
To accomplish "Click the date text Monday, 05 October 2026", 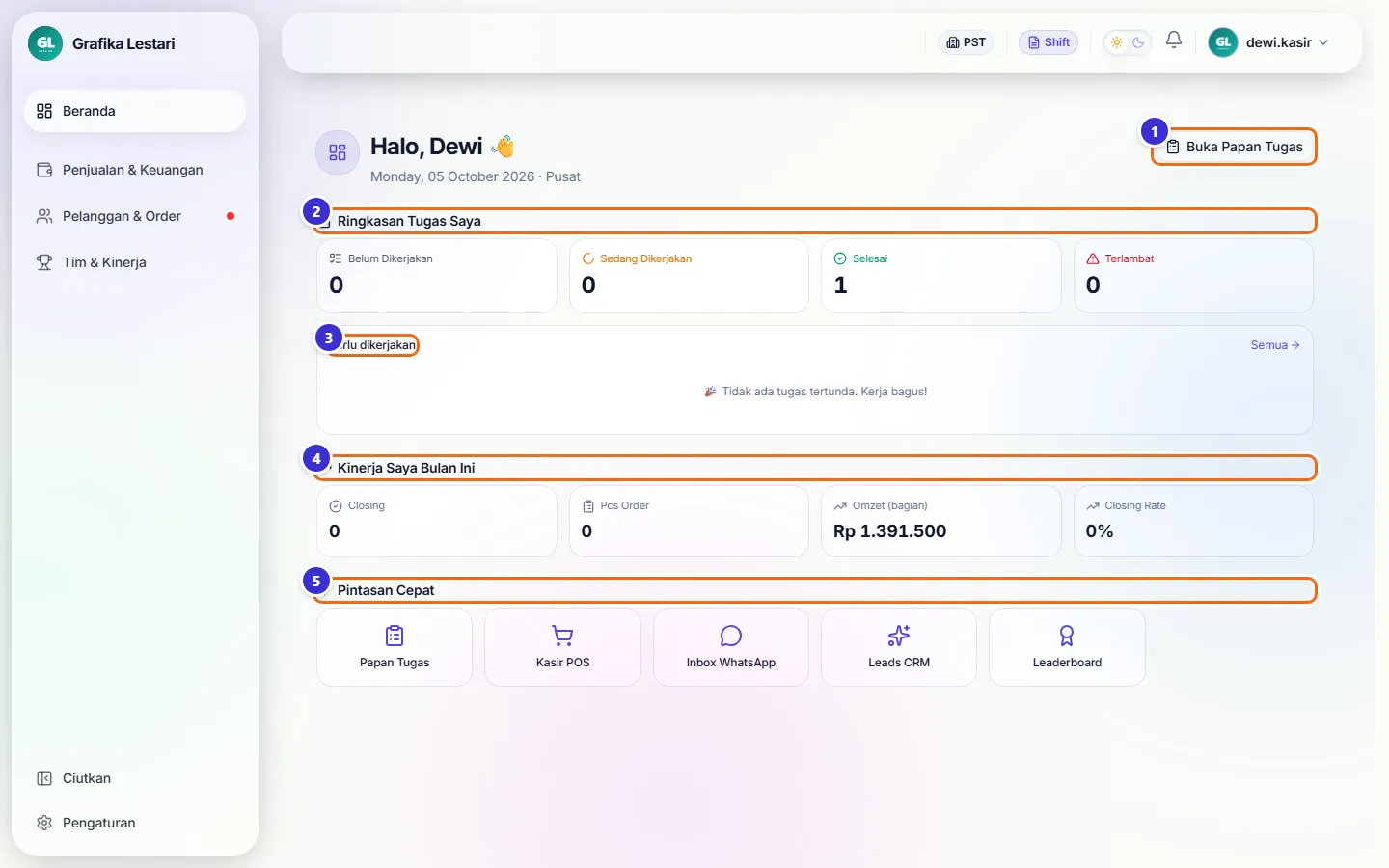I will [x=452, y=176].
